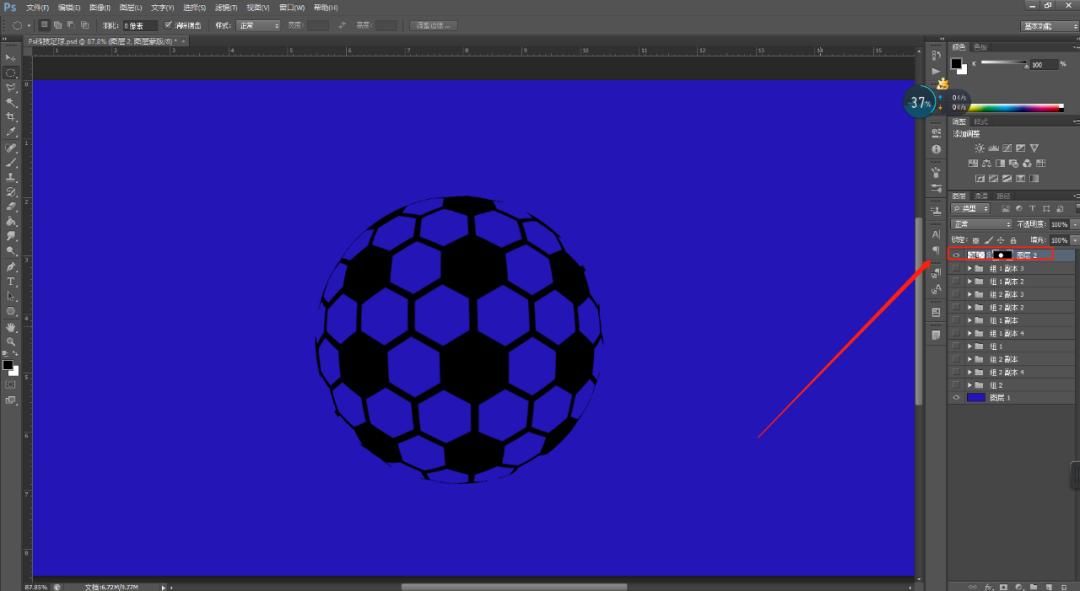Click the feather (羽化) input field
This screenshot has width=1080, height=591.
(140, 25)
